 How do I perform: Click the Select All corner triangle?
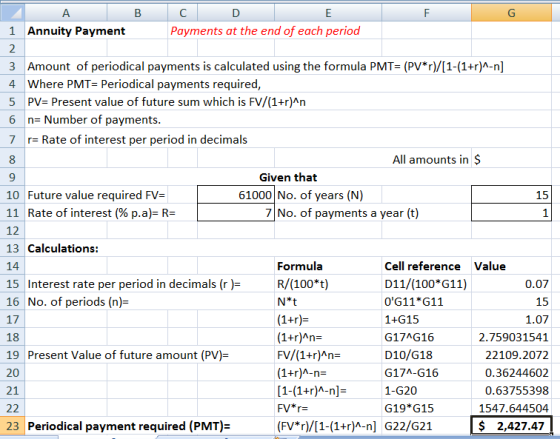click(x=12, y=13)
